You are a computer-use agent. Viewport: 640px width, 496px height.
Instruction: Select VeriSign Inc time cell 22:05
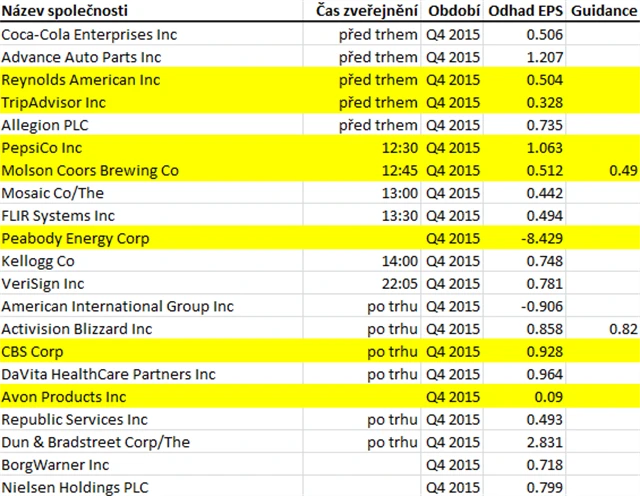397,284
